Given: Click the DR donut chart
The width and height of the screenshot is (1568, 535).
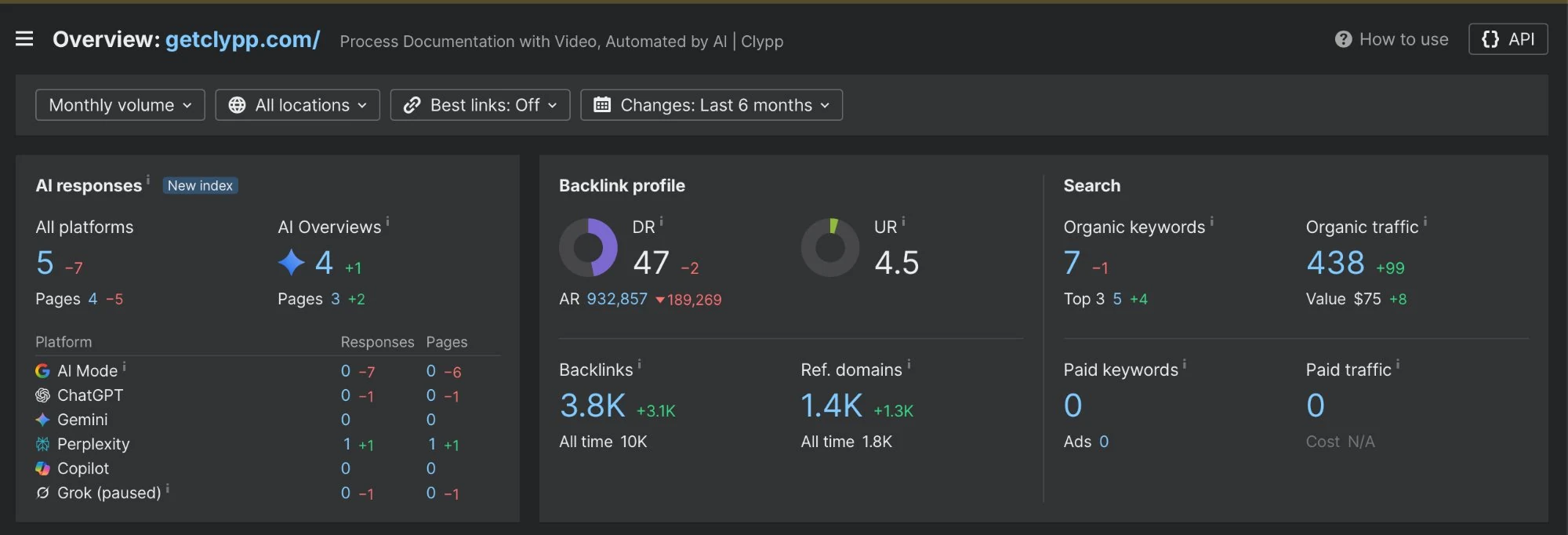Looking at the screenshot, I should click(588, 247).
